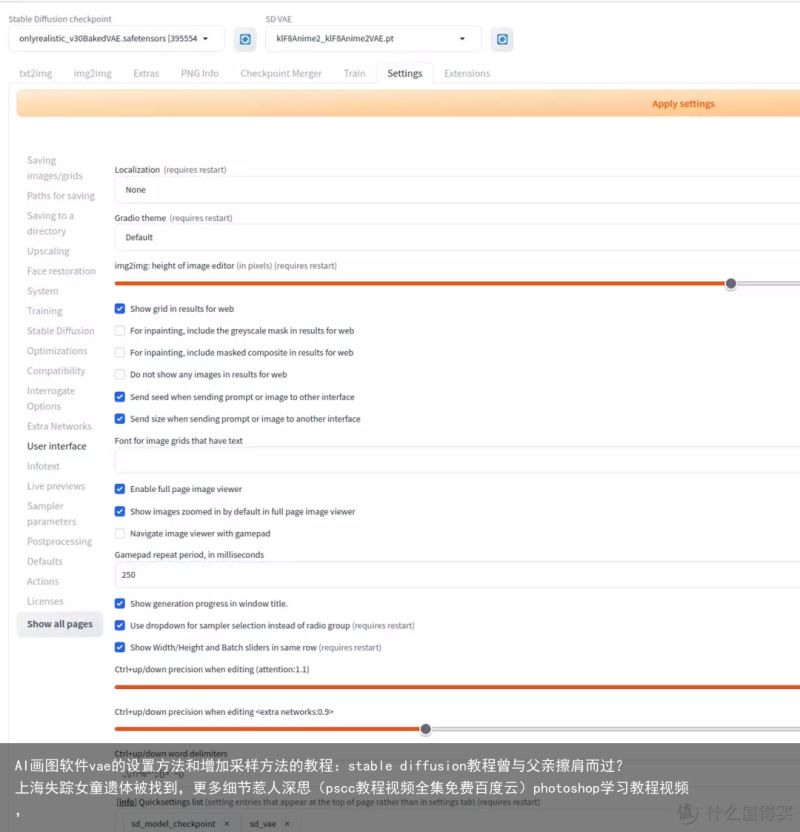The height and width of the screenshot is (832, 800).
Task: Open the Extra Networks settings page
Action: click(x=59, y=426)
